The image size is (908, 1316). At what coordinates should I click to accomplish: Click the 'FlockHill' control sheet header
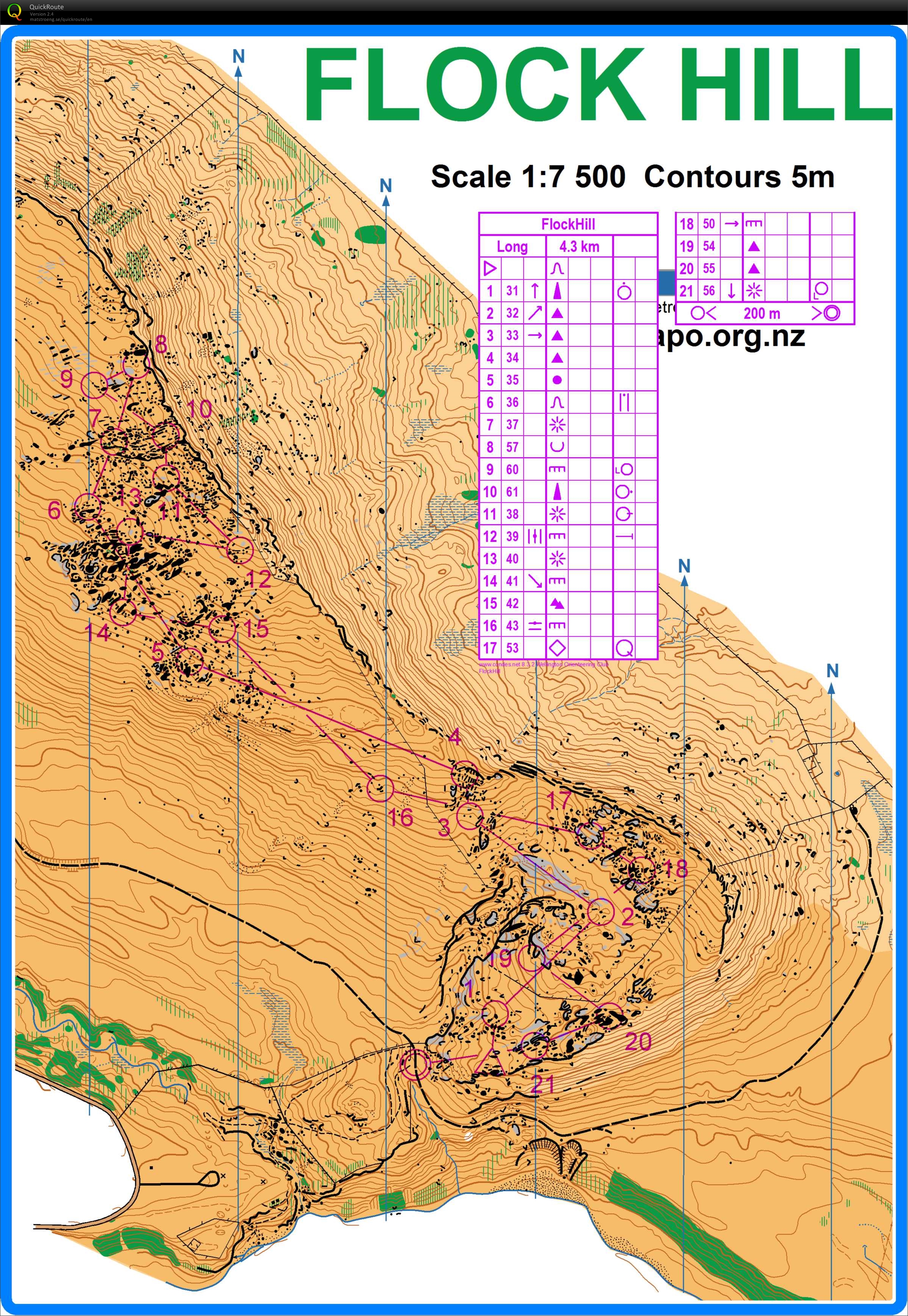click(568, 224)
